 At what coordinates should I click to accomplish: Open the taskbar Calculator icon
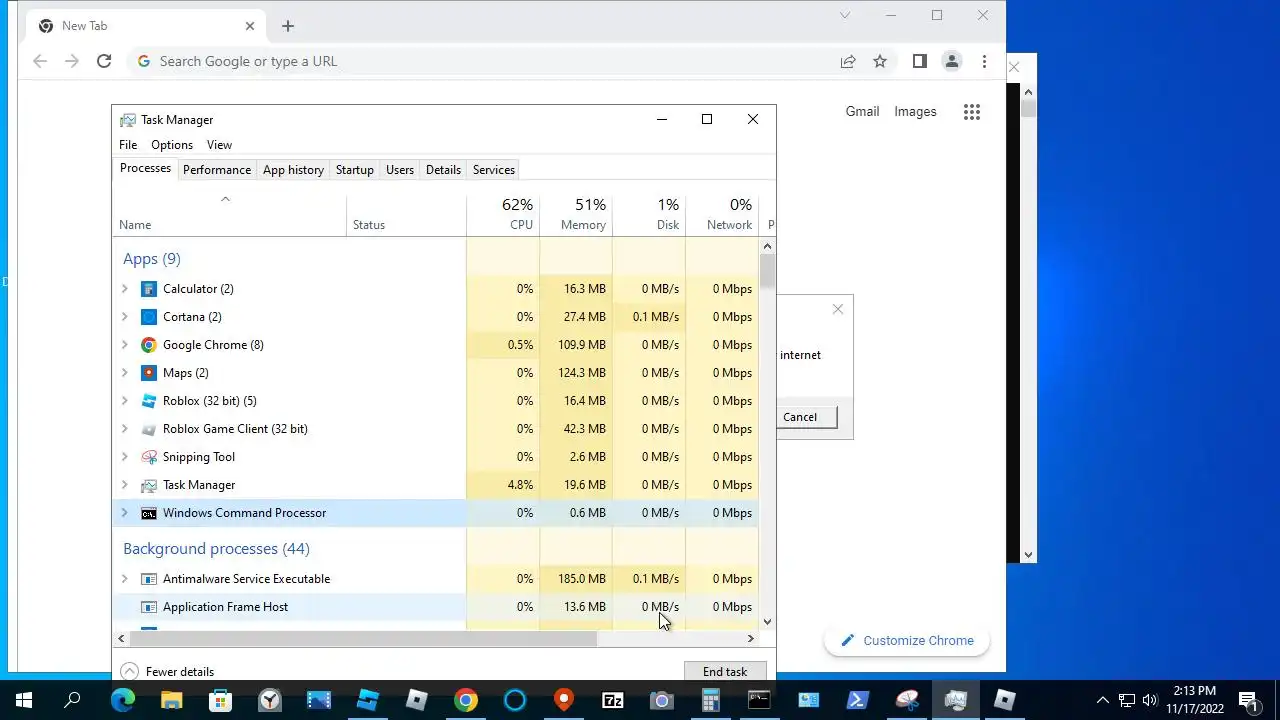pos(711,700)
